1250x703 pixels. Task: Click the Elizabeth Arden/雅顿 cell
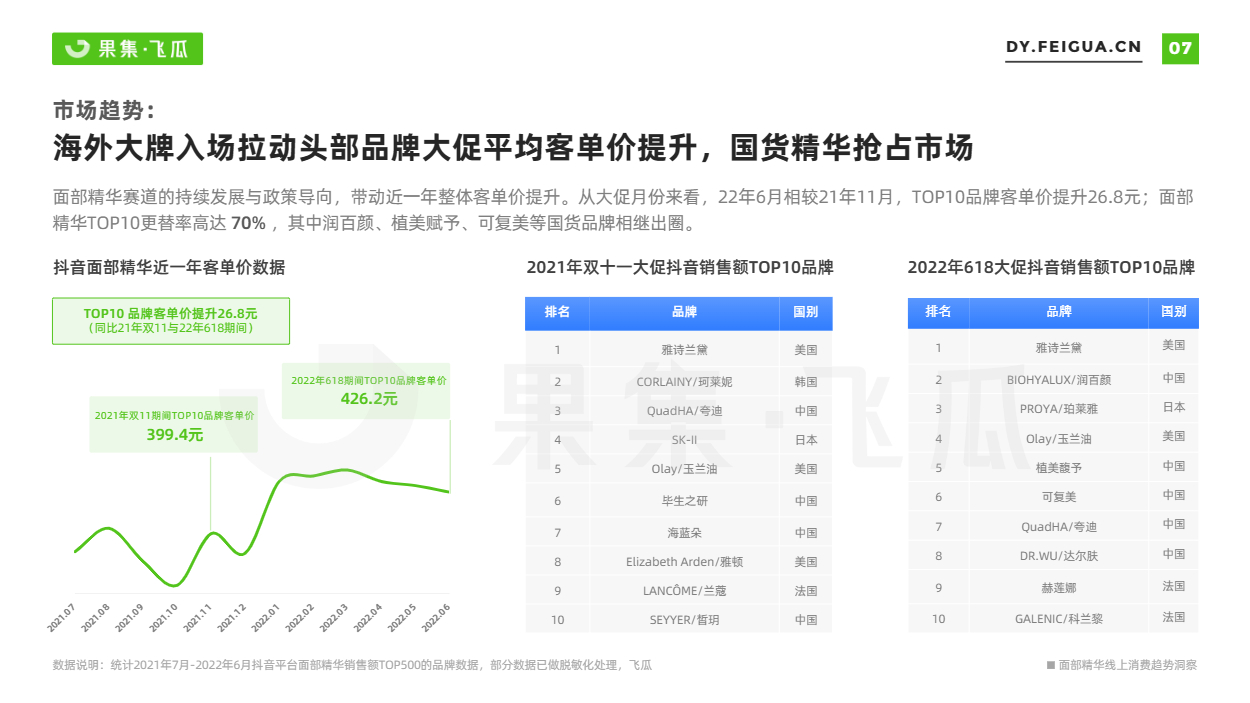click(684, 562)
